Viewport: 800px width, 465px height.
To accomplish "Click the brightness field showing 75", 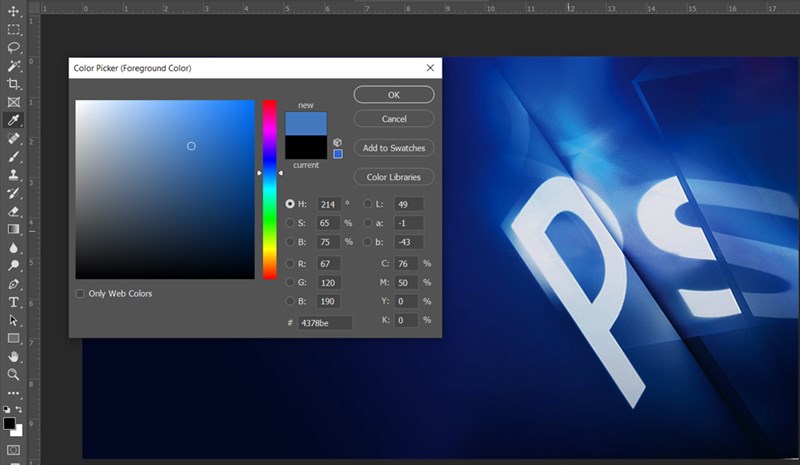I will [329, 242].
